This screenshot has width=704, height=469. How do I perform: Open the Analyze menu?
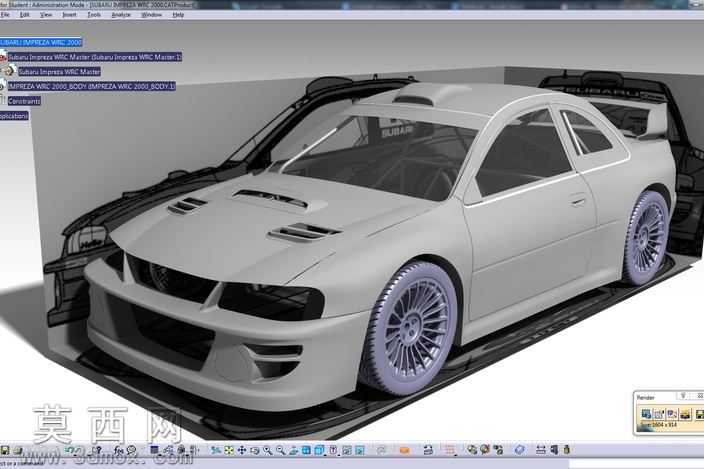pos(121,15)
